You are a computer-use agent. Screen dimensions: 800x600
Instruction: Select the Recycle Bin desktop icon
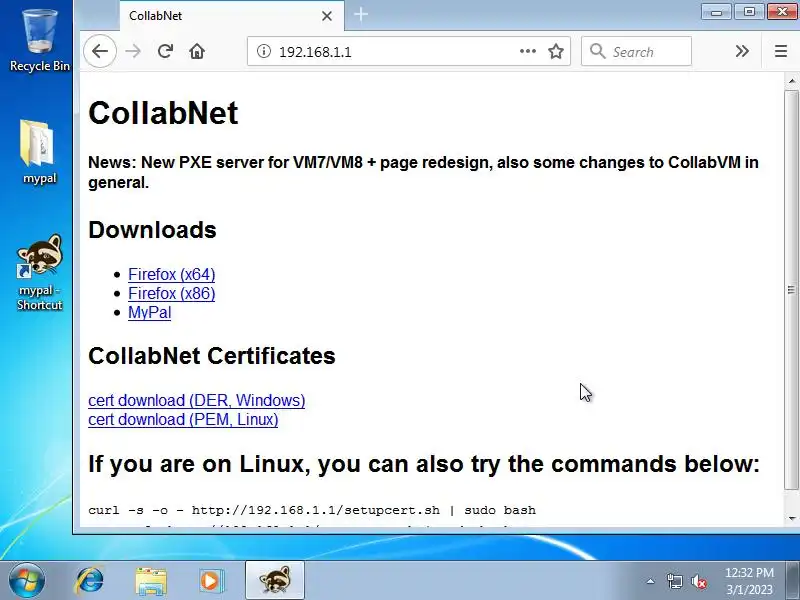click(39, 39)
